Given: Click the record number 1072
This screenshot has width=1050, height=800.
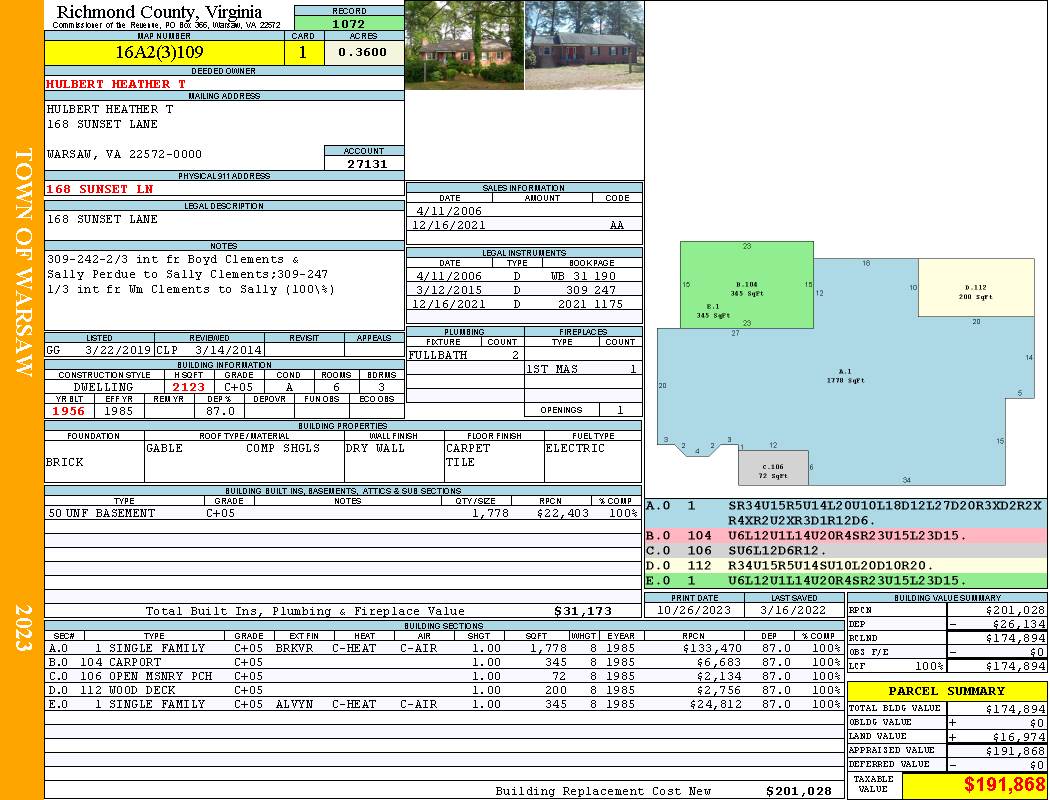Looking at the screenshot, I should click(348, 24).
